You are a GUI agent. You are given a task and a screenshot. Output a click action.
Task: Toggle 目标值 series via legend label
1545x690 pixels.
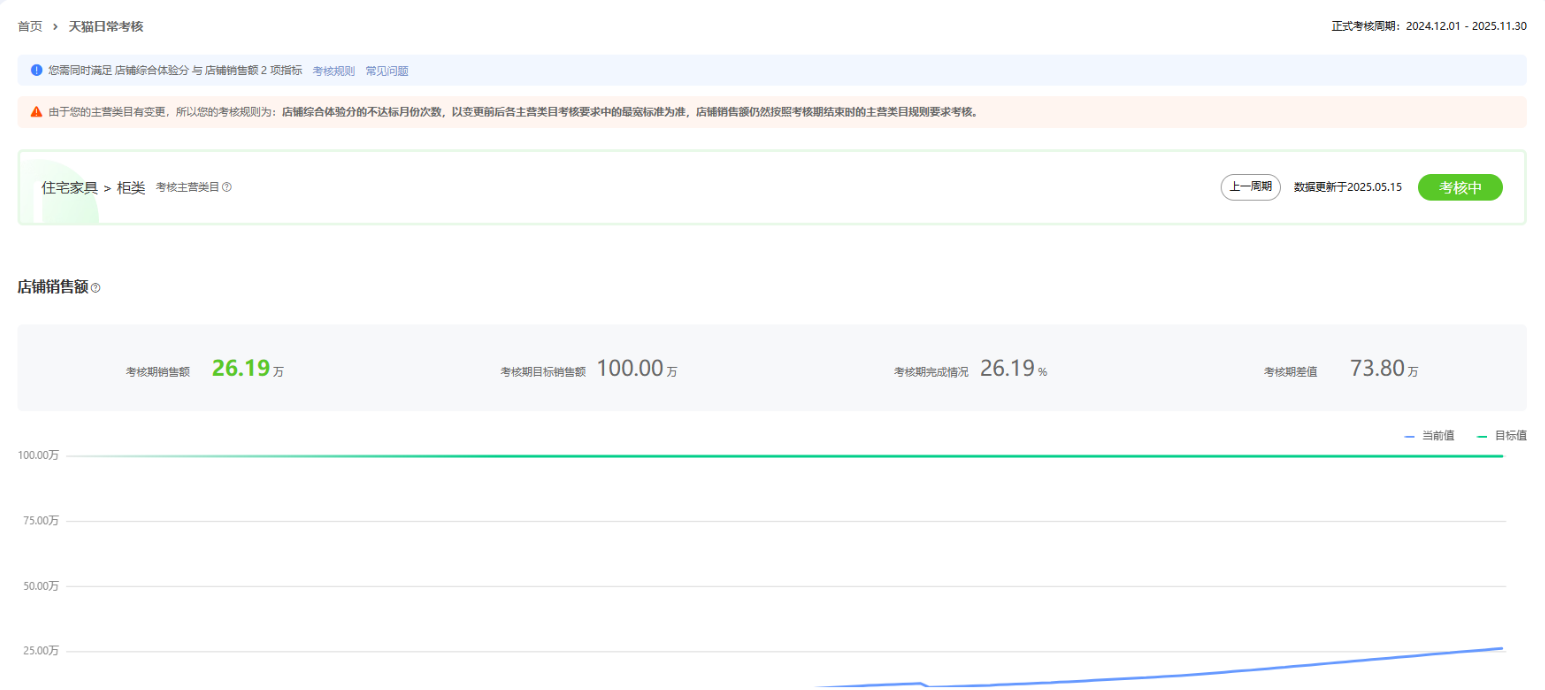pyautogui.click(x=1510, y=436)
